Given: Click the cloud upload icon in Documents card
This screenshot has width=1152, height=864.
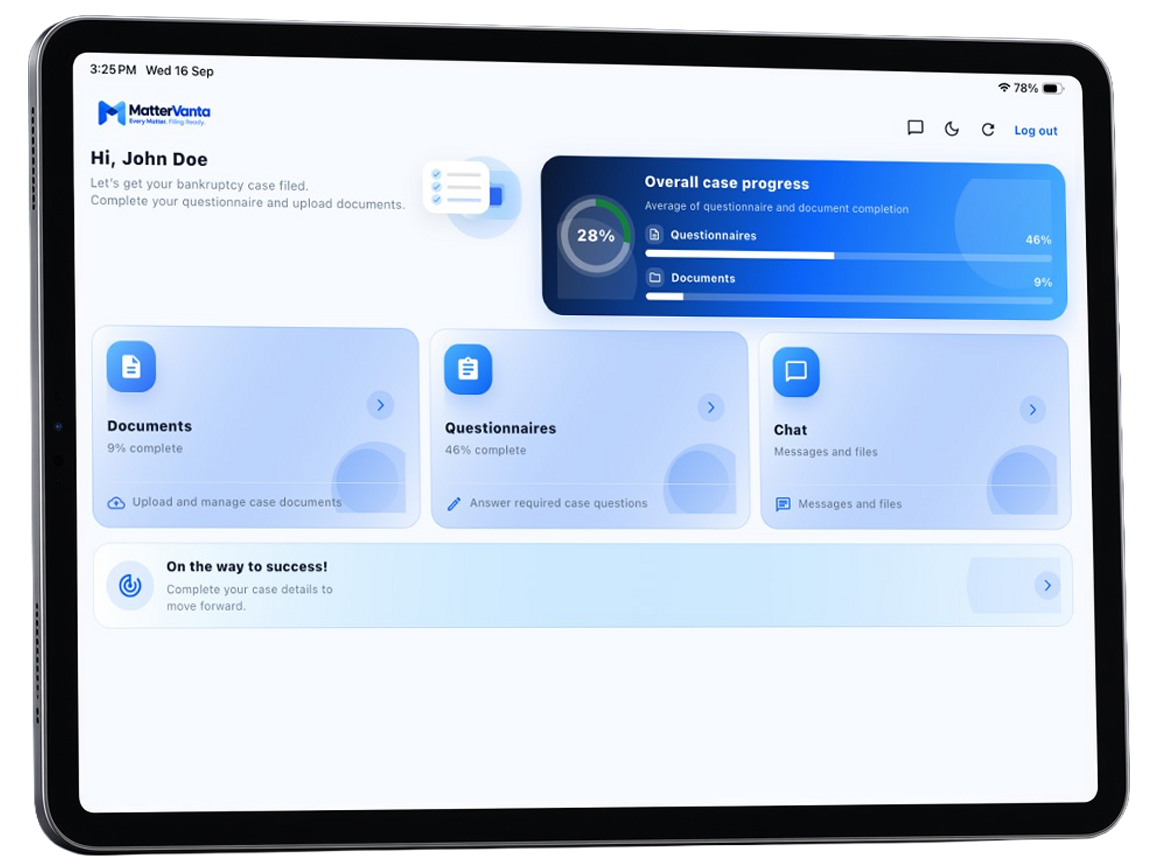Looking at the screenshot, I should point(116,503).
